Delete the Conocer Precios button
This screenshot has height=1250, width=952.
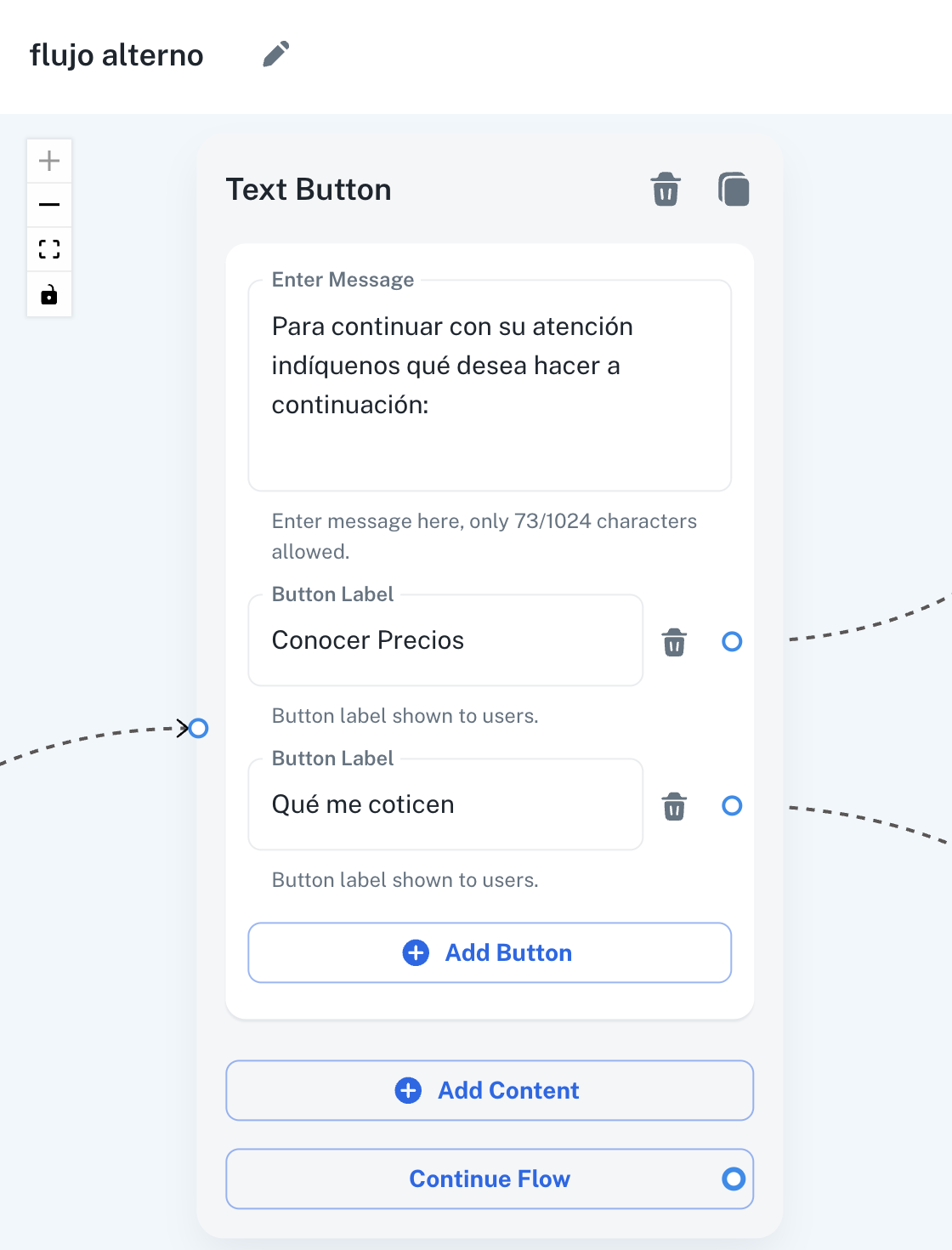674,642
